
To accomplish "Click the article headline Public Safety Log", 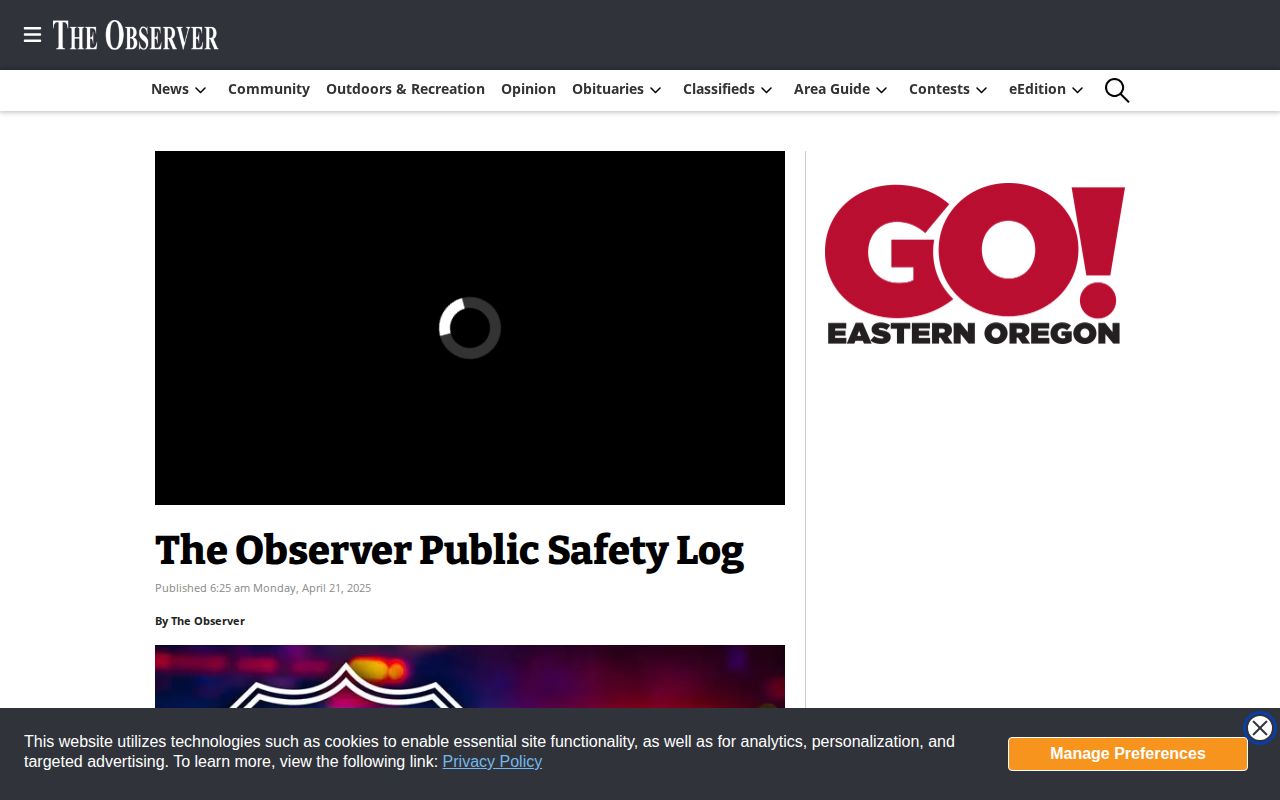I will 450,551.
